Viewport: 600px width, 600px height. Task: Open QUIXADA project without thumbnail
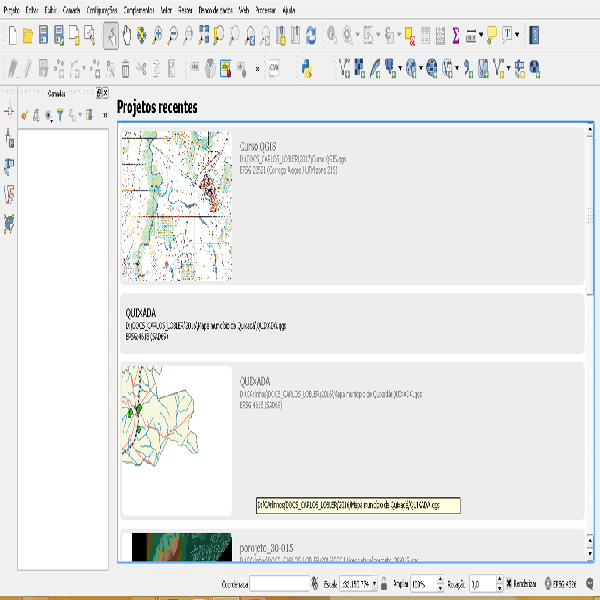coord(352,324)
